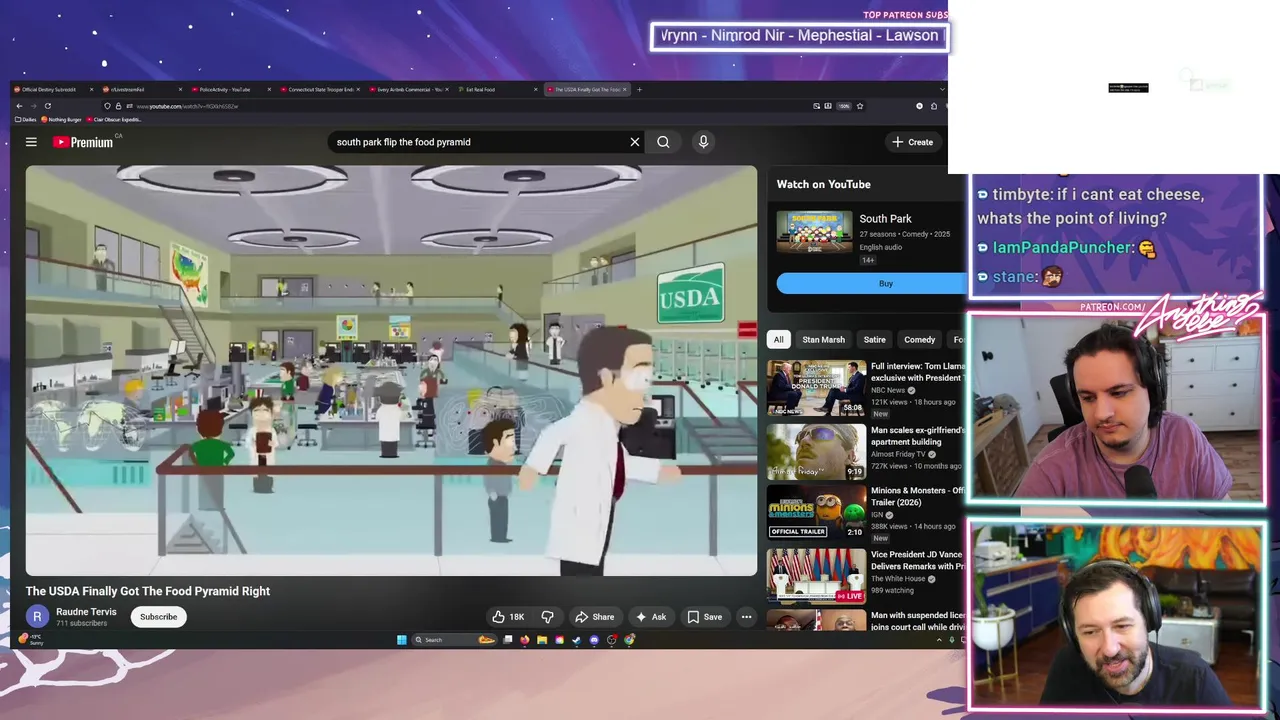This screenshot has width=1280, height=720.
Task: Open the Ask AI button
Action: 650,617
